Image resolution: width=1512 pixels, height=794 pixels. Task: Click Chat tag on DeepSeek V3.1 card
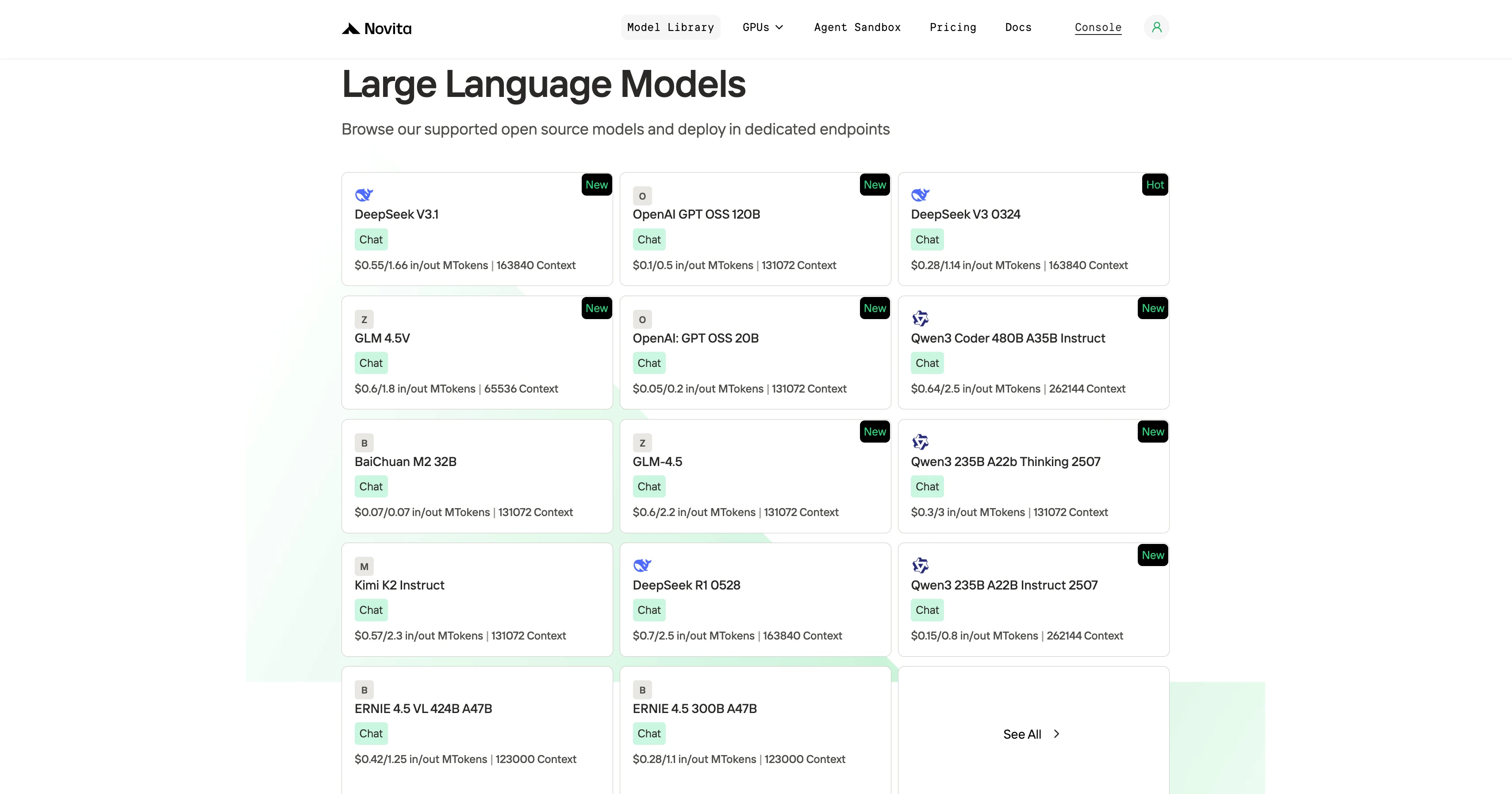tap(371, 239)
